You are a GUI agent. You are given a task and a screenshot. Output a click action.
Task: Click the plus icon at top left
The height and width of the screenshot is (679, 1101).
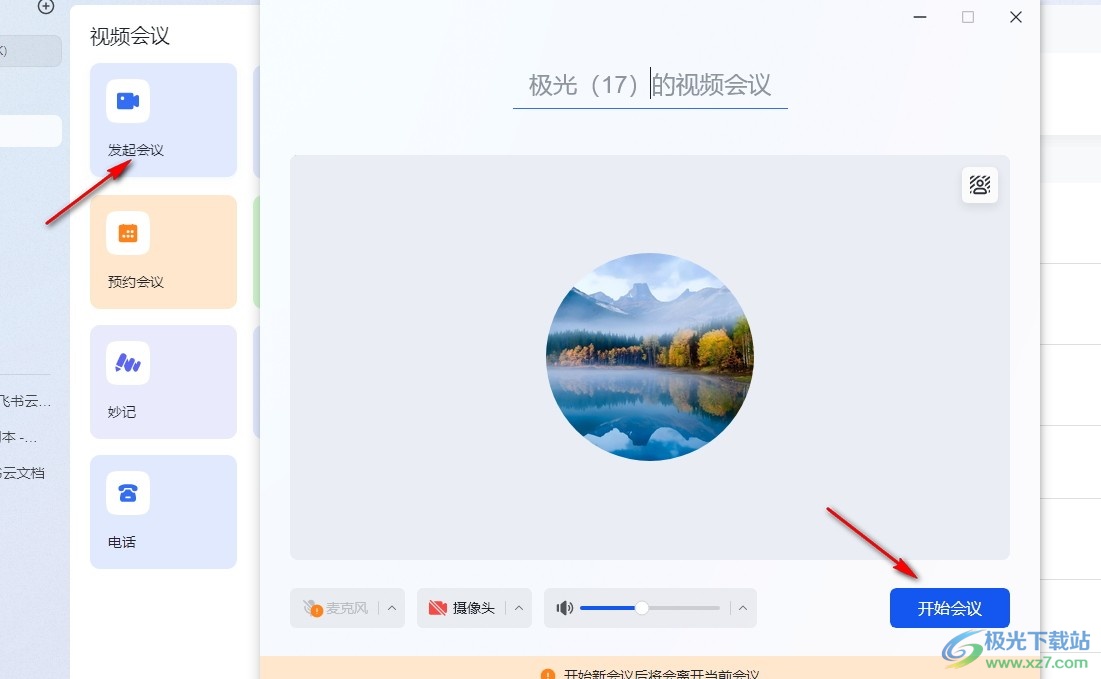click(46, 7)
